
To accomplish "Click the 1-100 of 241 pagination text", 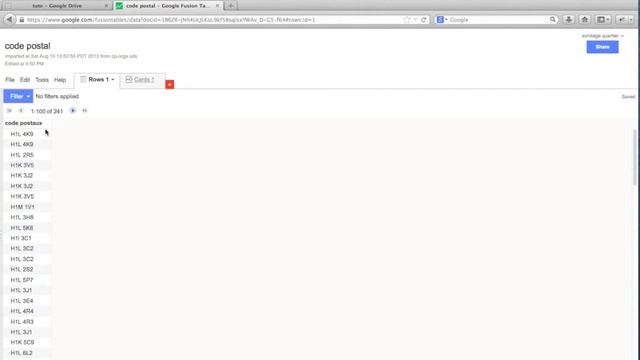I will tap(47, 111).
